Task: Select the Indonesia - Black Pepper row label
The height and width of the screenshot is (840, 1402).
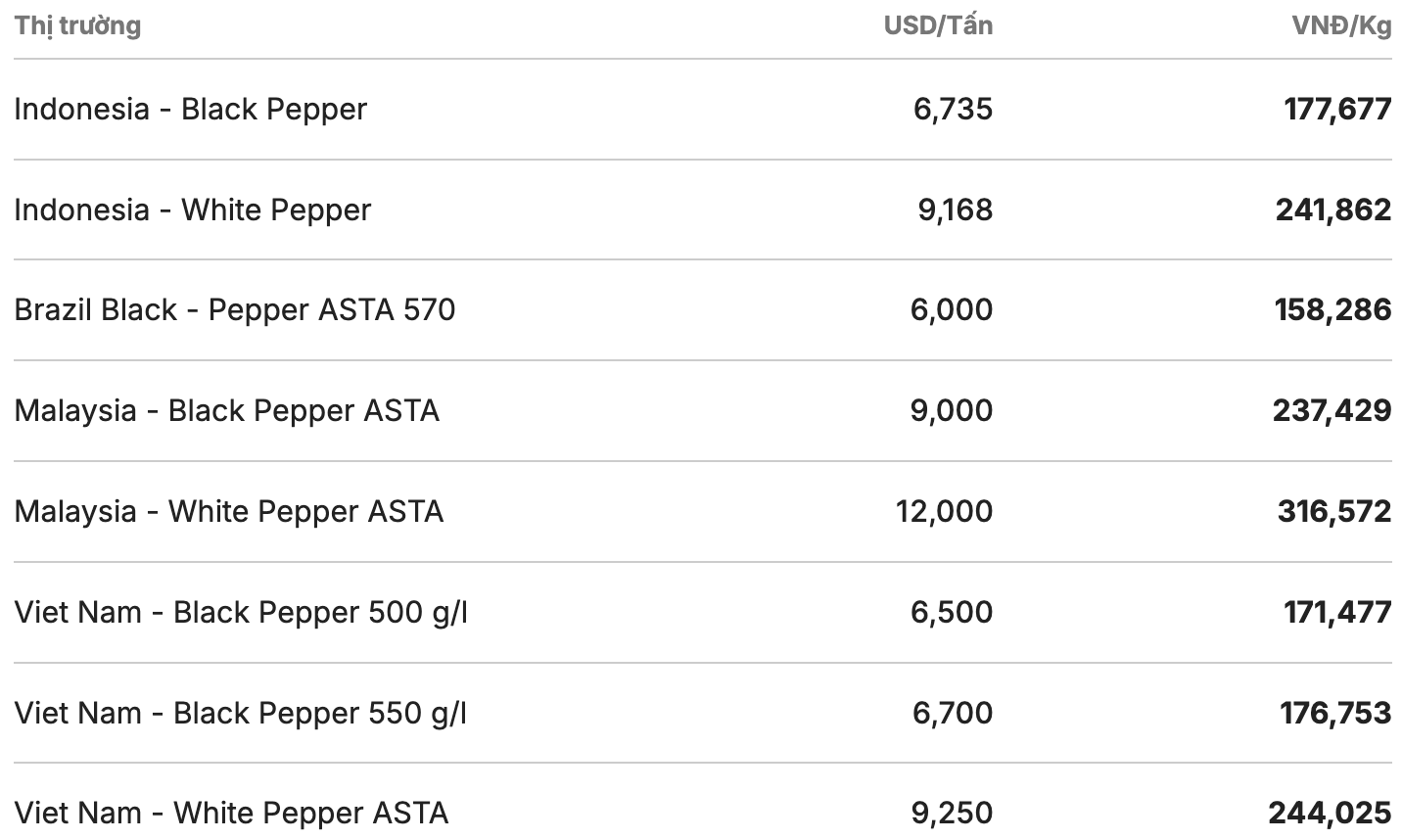Action: coord(190,109)
